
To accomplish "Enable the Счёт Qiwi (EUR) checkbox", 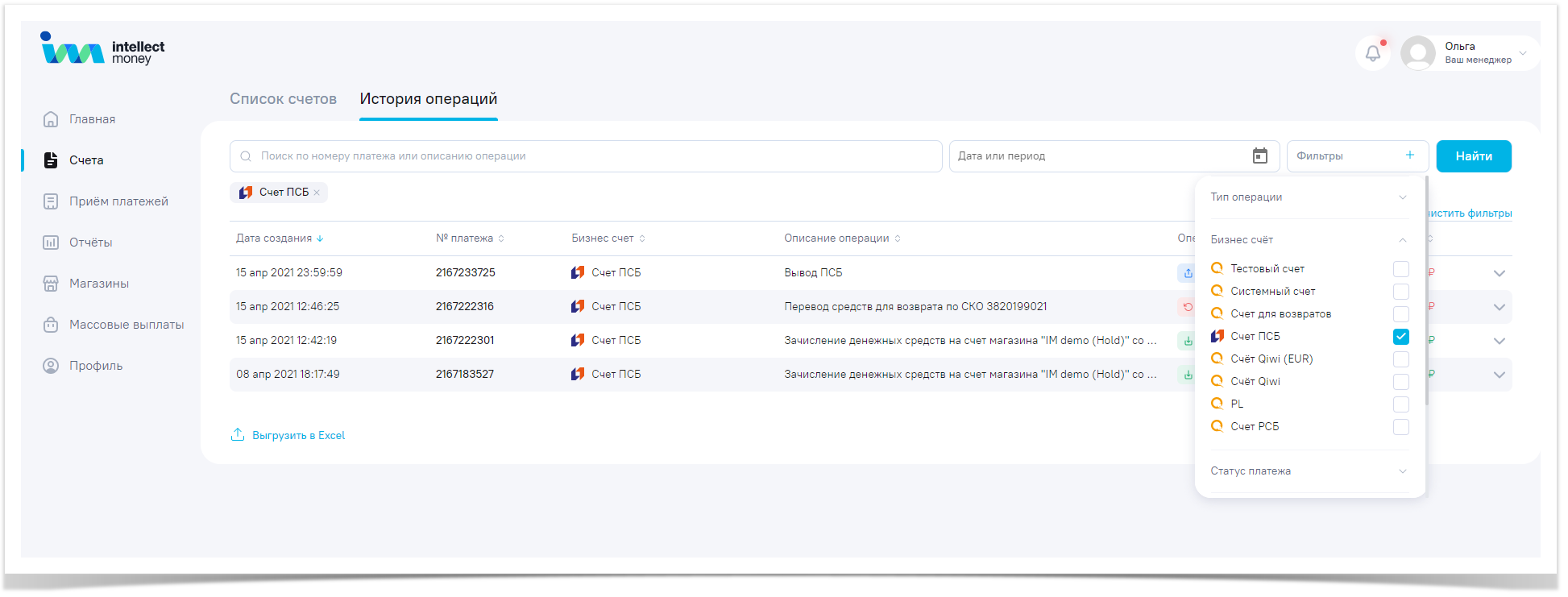I will 1400,359.
